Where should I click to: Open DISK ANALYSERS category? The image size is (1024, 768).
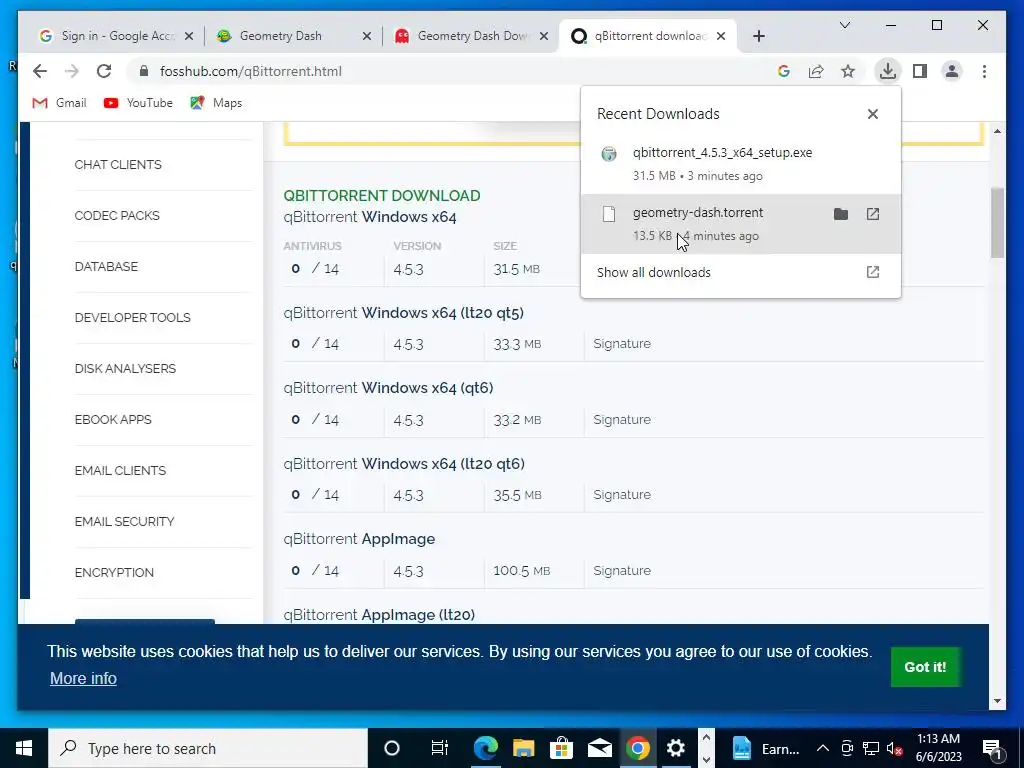point(125,368)
